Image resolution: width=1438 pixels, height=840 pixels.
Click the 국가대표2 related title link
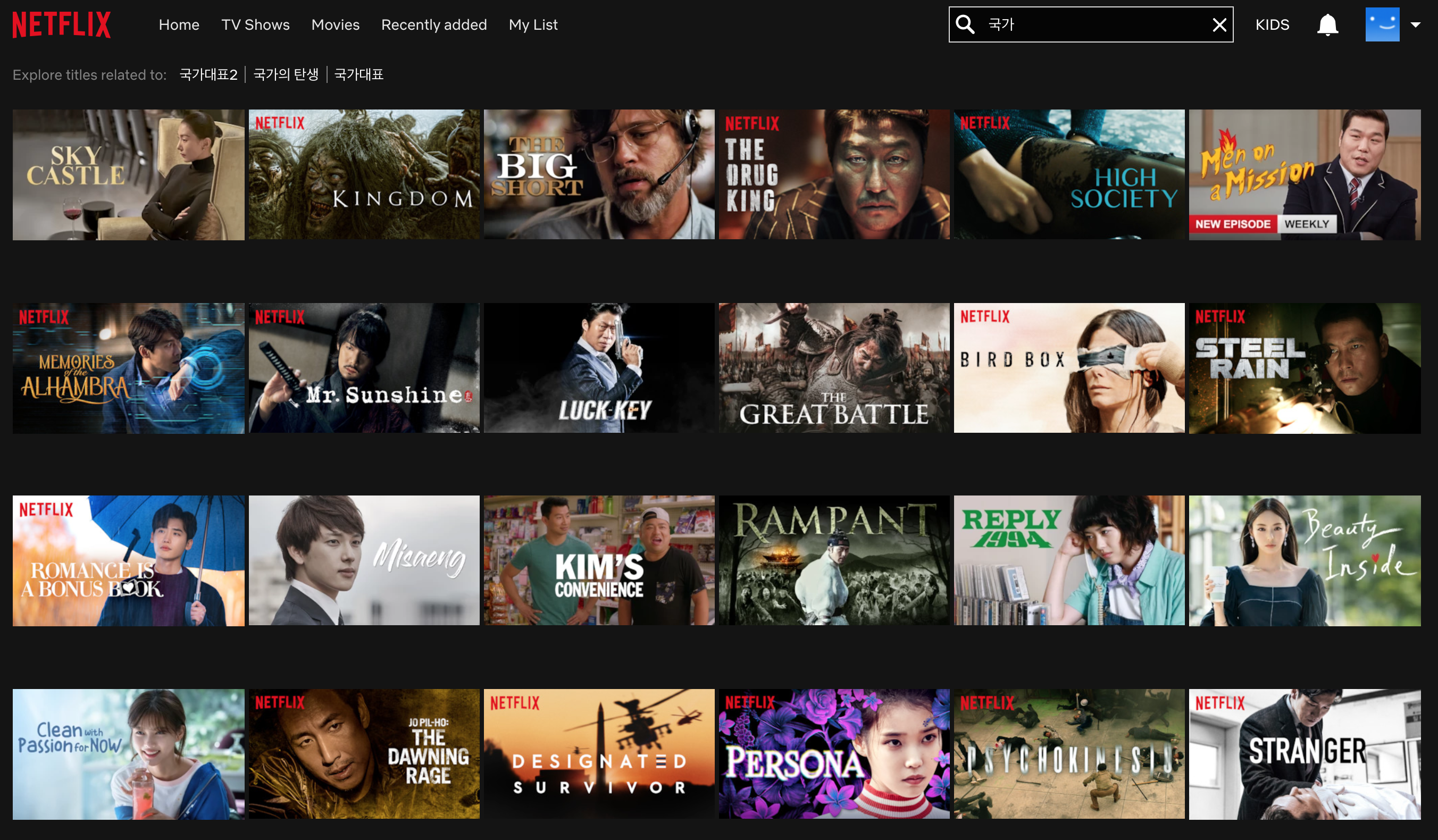pos(208,75)
